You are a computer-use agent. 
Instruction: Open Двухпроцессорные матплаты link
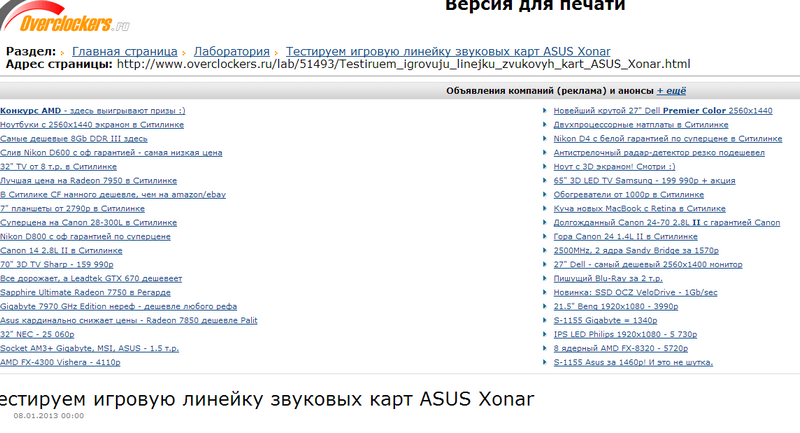coord(641,124)
